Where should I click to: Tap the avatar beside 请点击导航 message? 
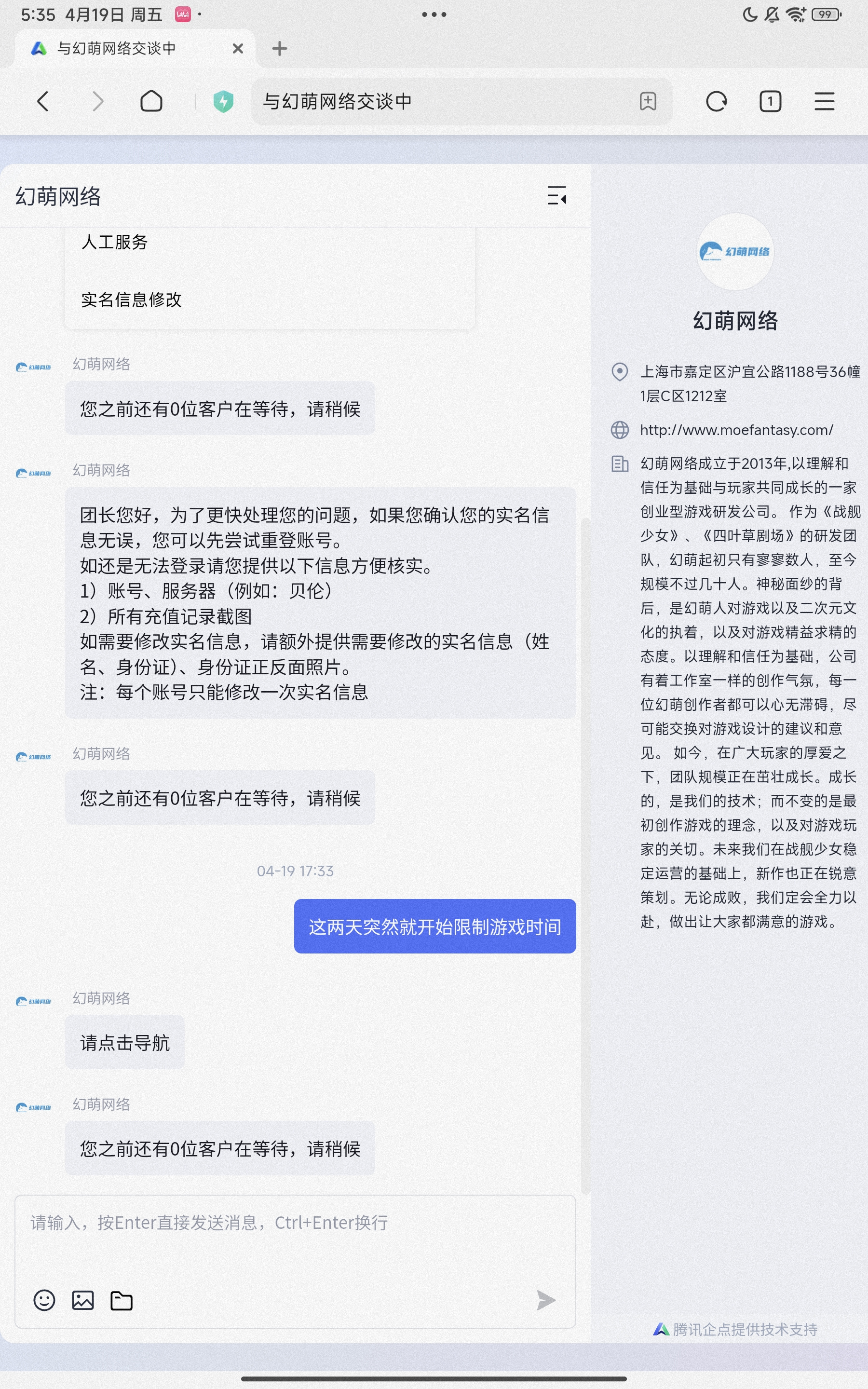click(33, 1002)
